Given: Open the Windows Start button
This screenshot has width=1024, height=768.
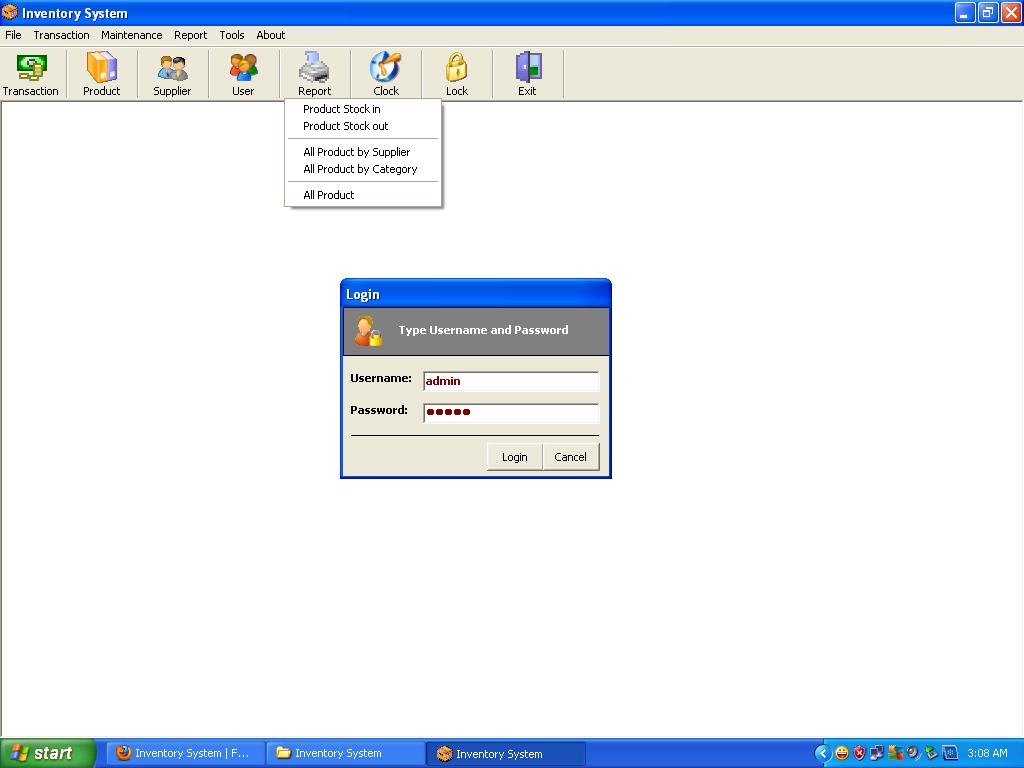Looking at the screenshot, I should [x=47, y=753].
